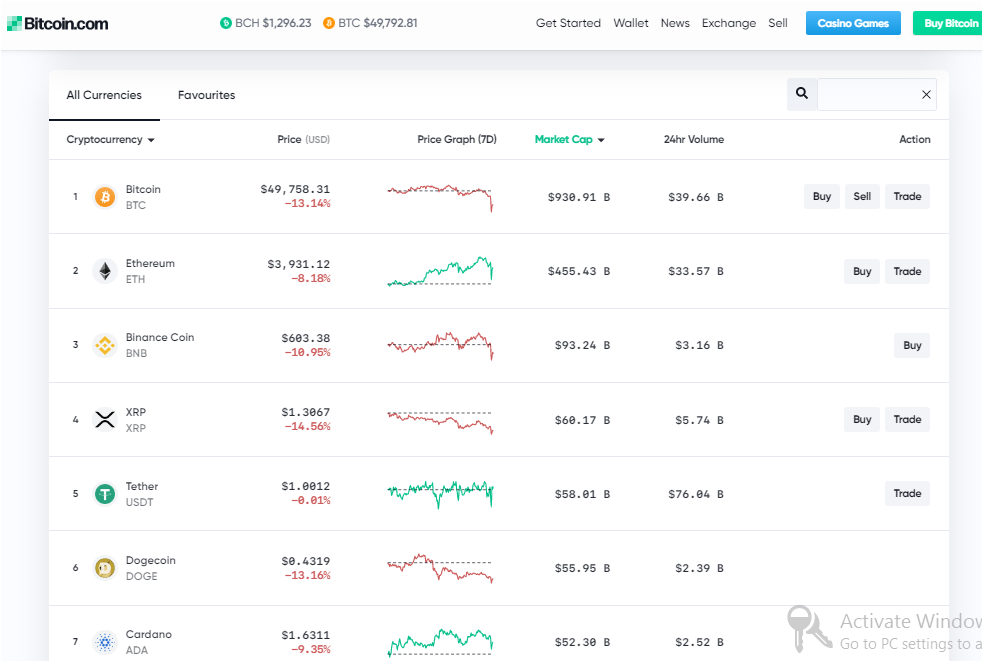Click Ethereum price $3,931.12
This screenshot has width=983, height=662.
click(298, 265)
